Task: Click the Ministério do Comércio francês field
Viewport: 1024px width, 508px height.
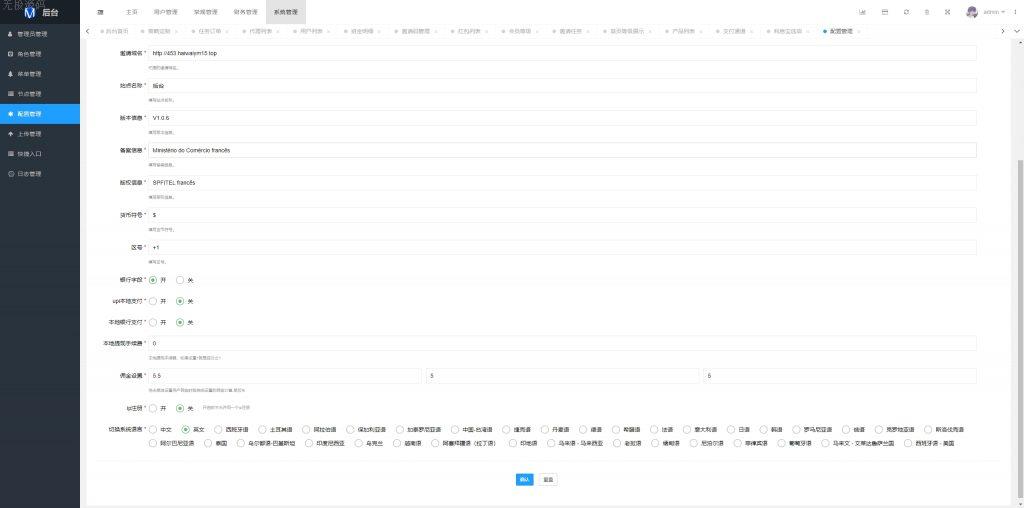Action: click(562, 150)
